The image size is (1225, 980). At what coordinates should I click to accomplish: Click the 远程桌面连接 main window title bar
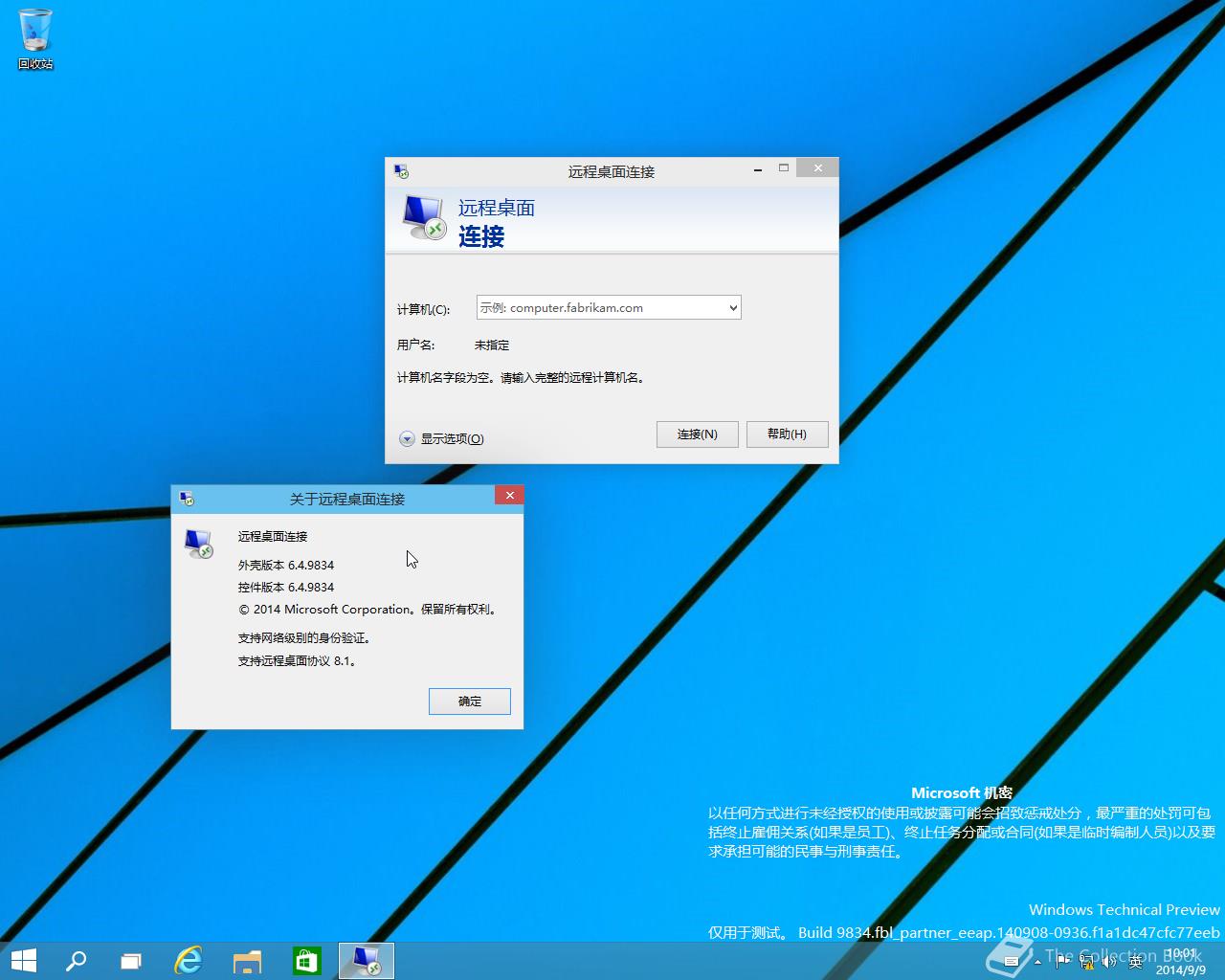pos(611,171)
